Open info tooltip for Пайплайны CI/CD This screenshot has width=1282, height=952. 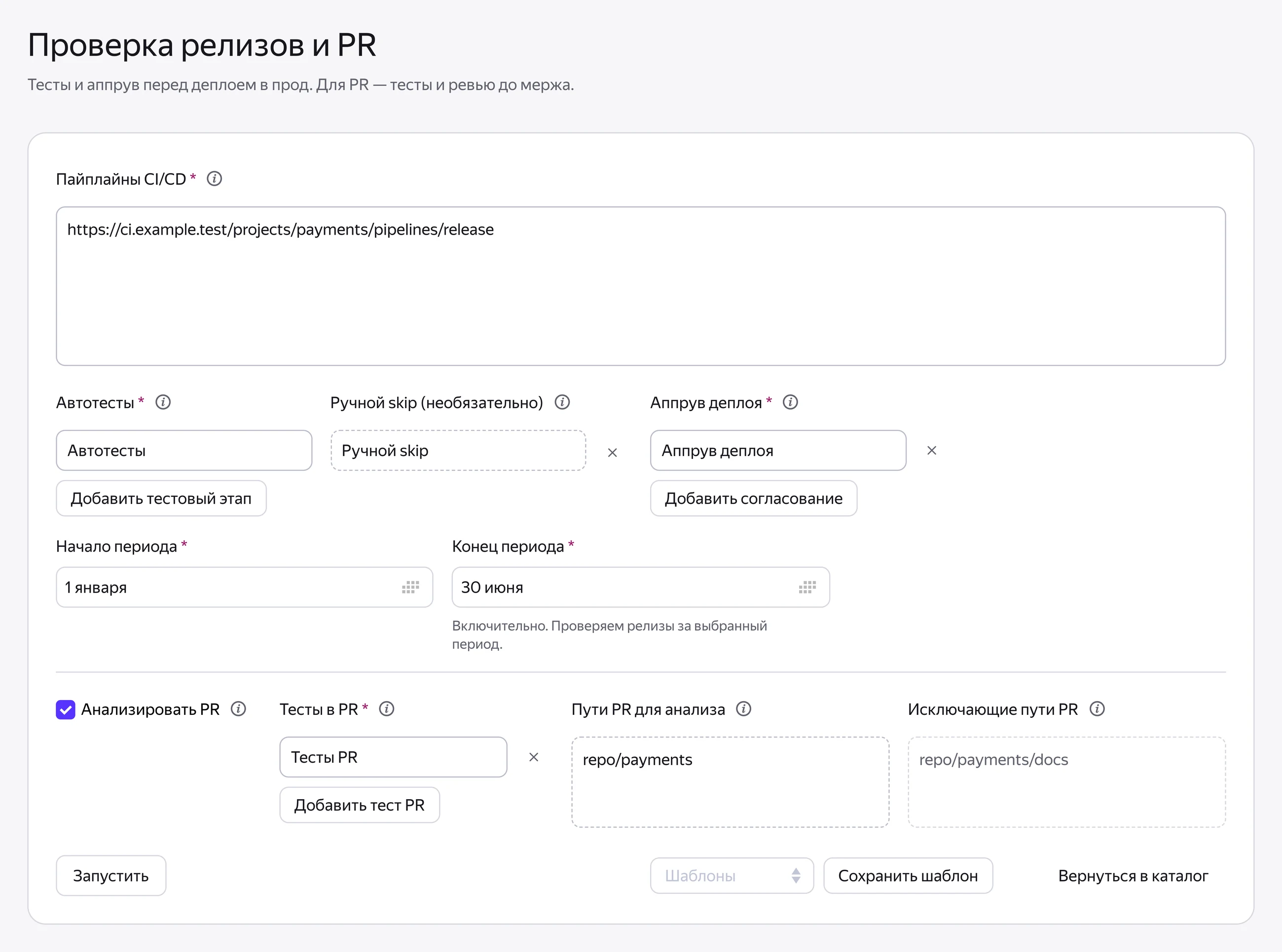tap(215, 178)
